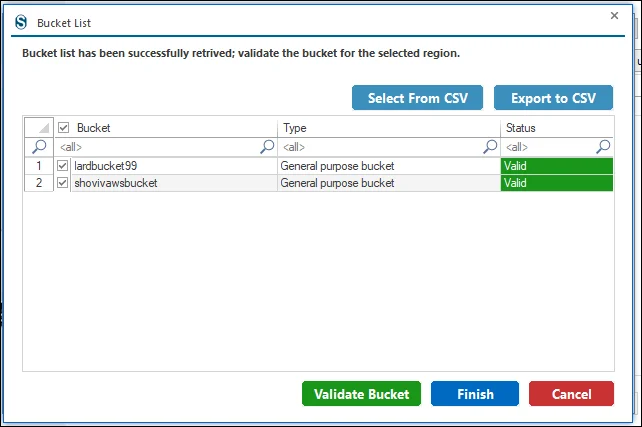The image size is (642, 427).
Task: Click the Status column filter search icon
Action: pos(603,147)
